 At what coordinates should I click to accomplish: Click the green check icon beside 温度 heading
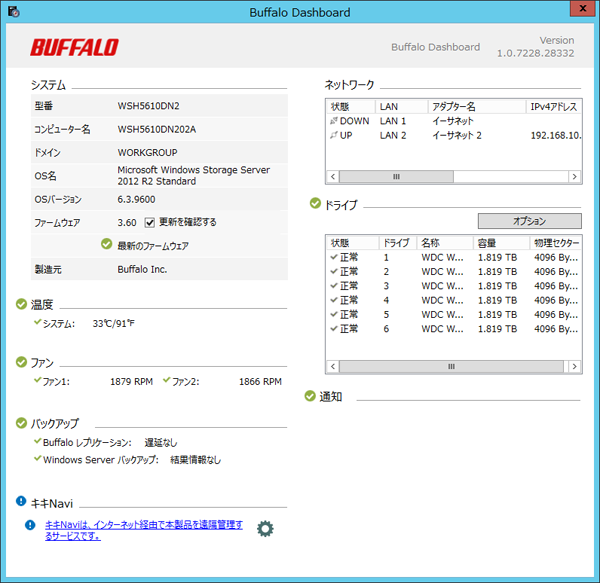pyautogui.click(x=21, y=304)
